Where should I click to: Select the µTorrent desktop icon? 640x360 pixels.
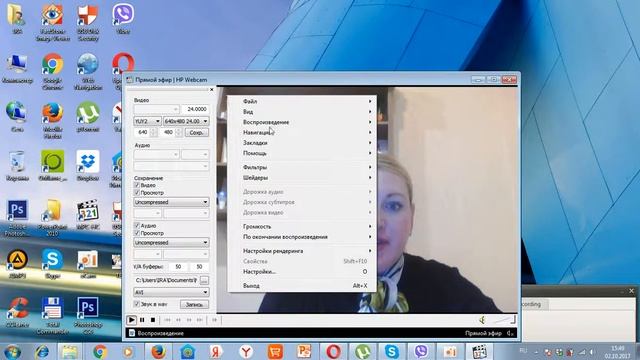coord(88,117)
